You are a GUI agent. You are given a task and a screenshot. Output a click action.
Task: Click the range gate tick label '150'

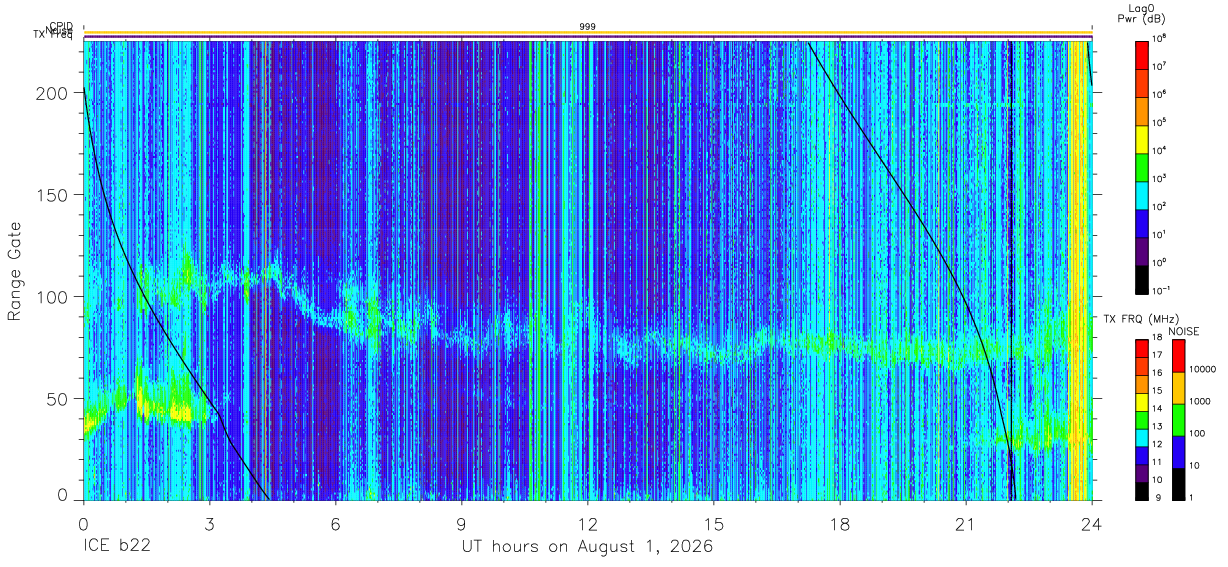(53, 195)
